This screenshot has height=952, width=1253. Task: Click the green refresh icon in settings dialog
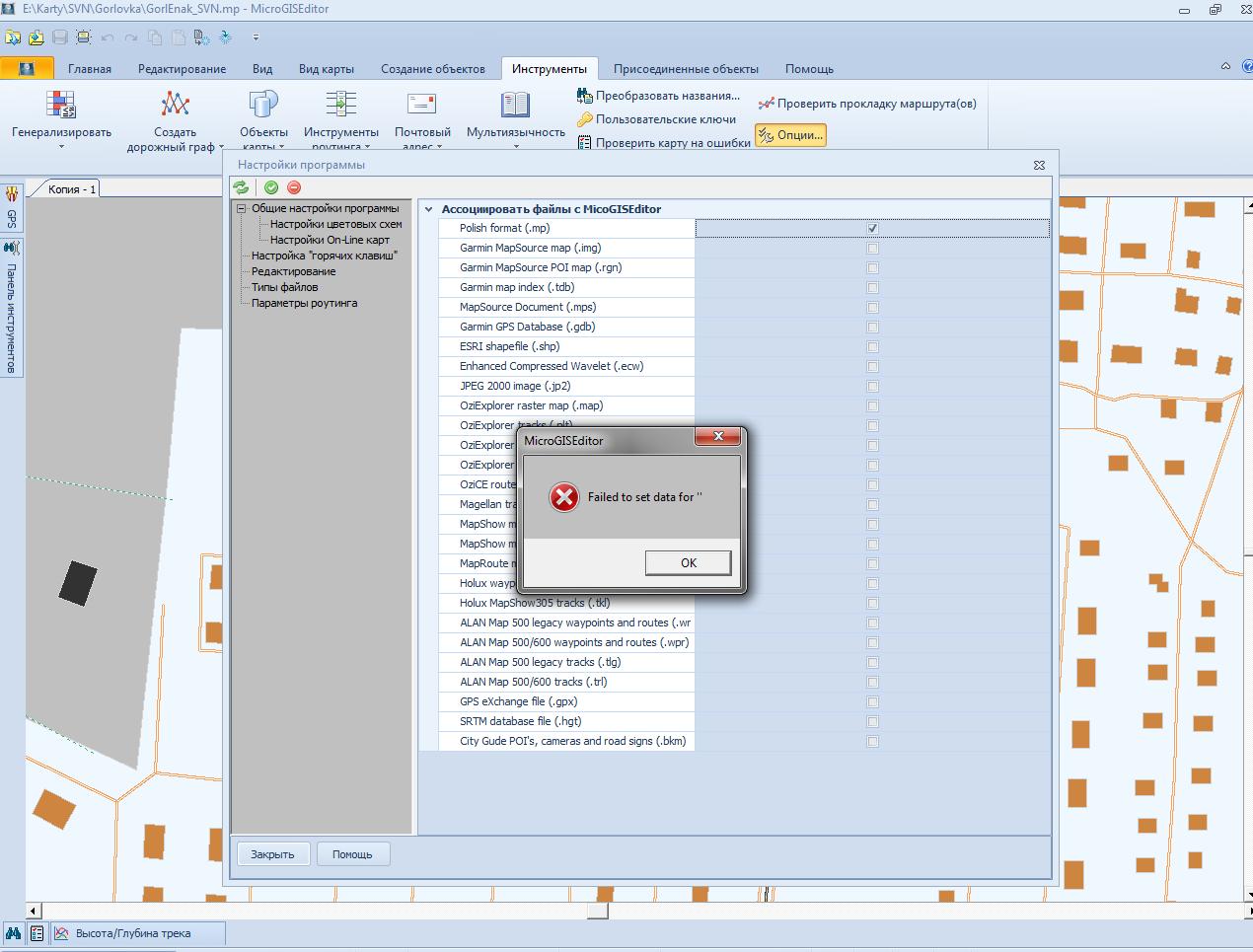click(x=241, y=187)
